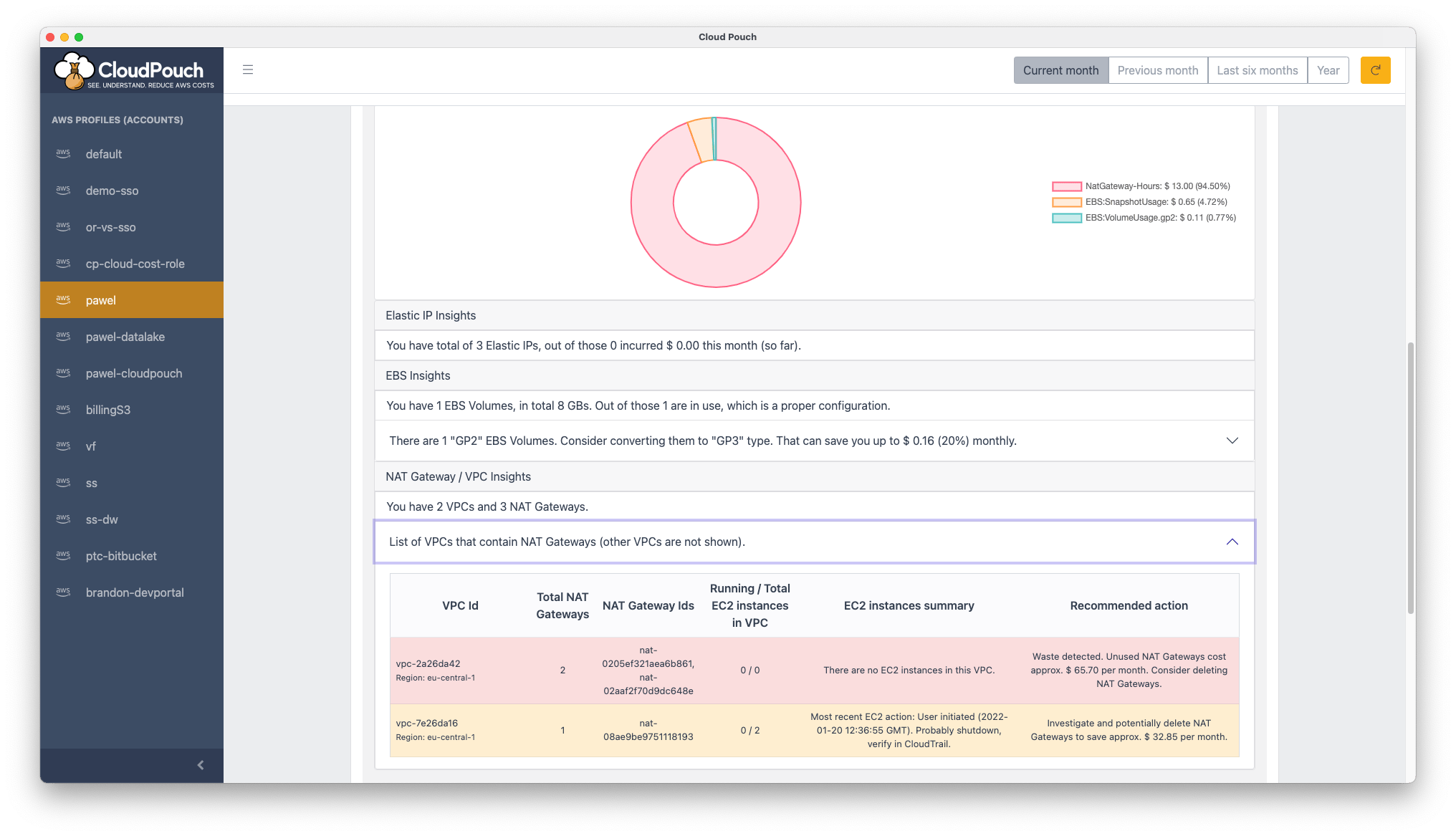Click the vpc-7e26da16 VPC Id cell
This screenshot has width=1456, height=836.
tap(460, 729)
